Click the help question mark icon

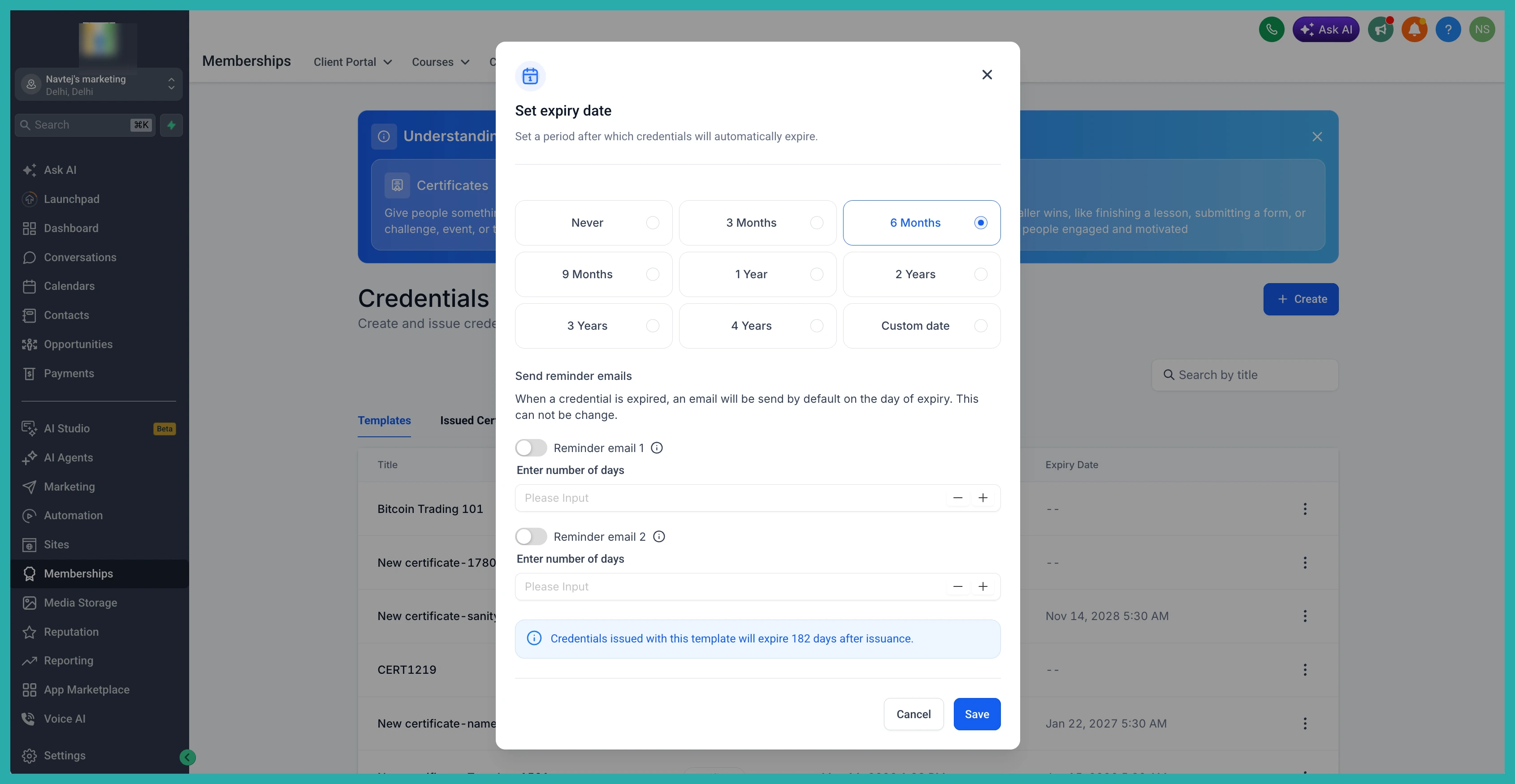click(x=1448, y=30)
